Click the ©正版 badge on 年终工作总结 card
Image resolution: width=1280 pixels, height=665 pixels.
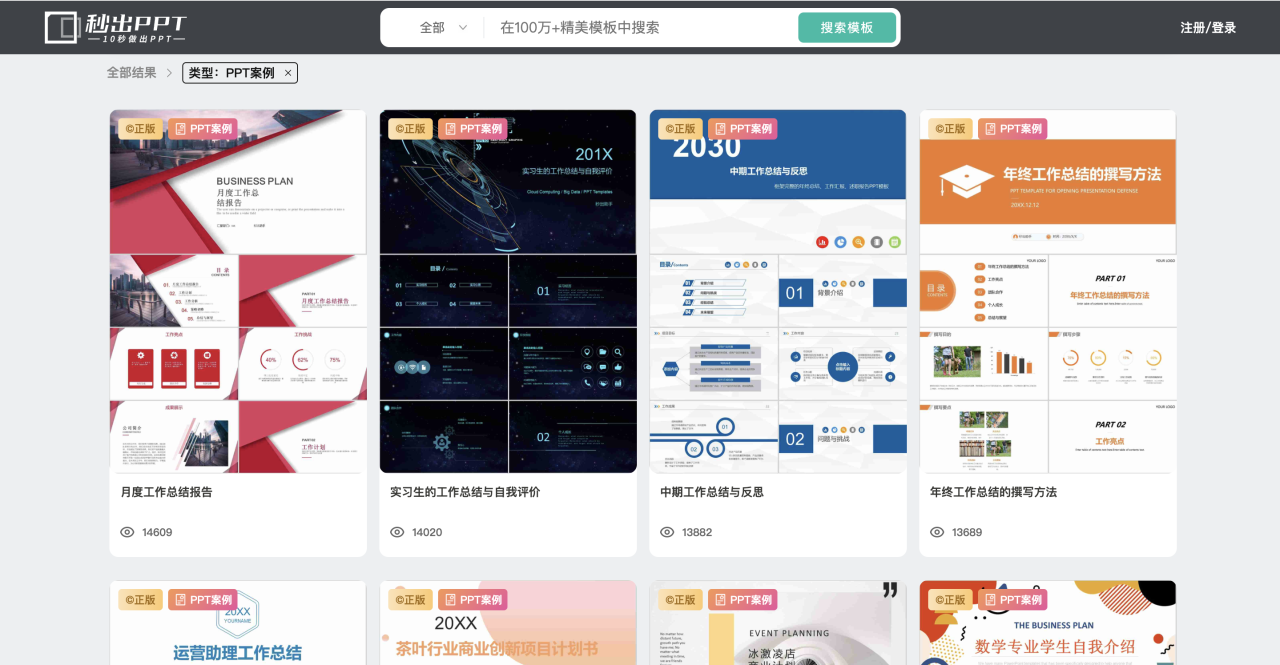(x=950, y=129)
